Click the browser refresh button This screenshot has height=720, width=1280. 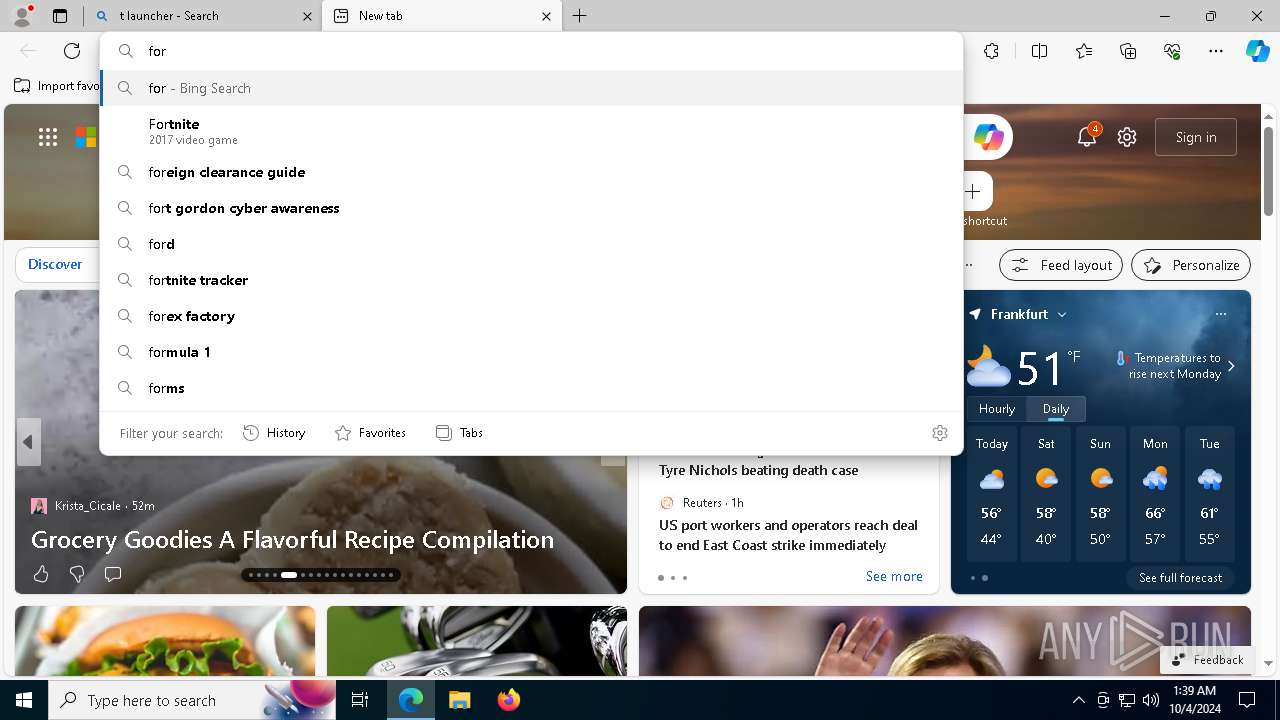tap(72, 51)
